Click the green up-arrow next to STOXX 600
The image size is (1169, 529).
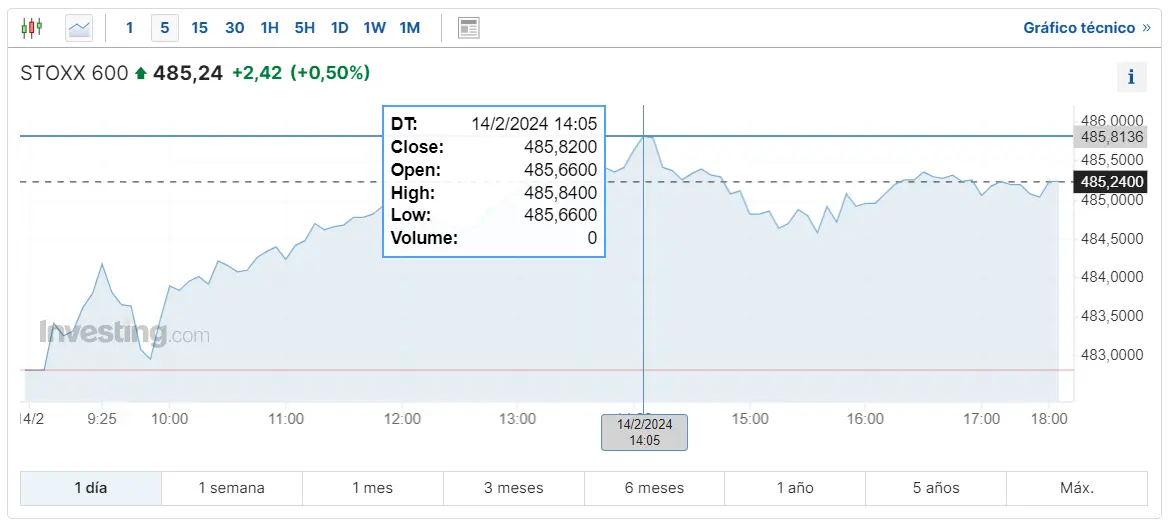click(x=141, y=73)
